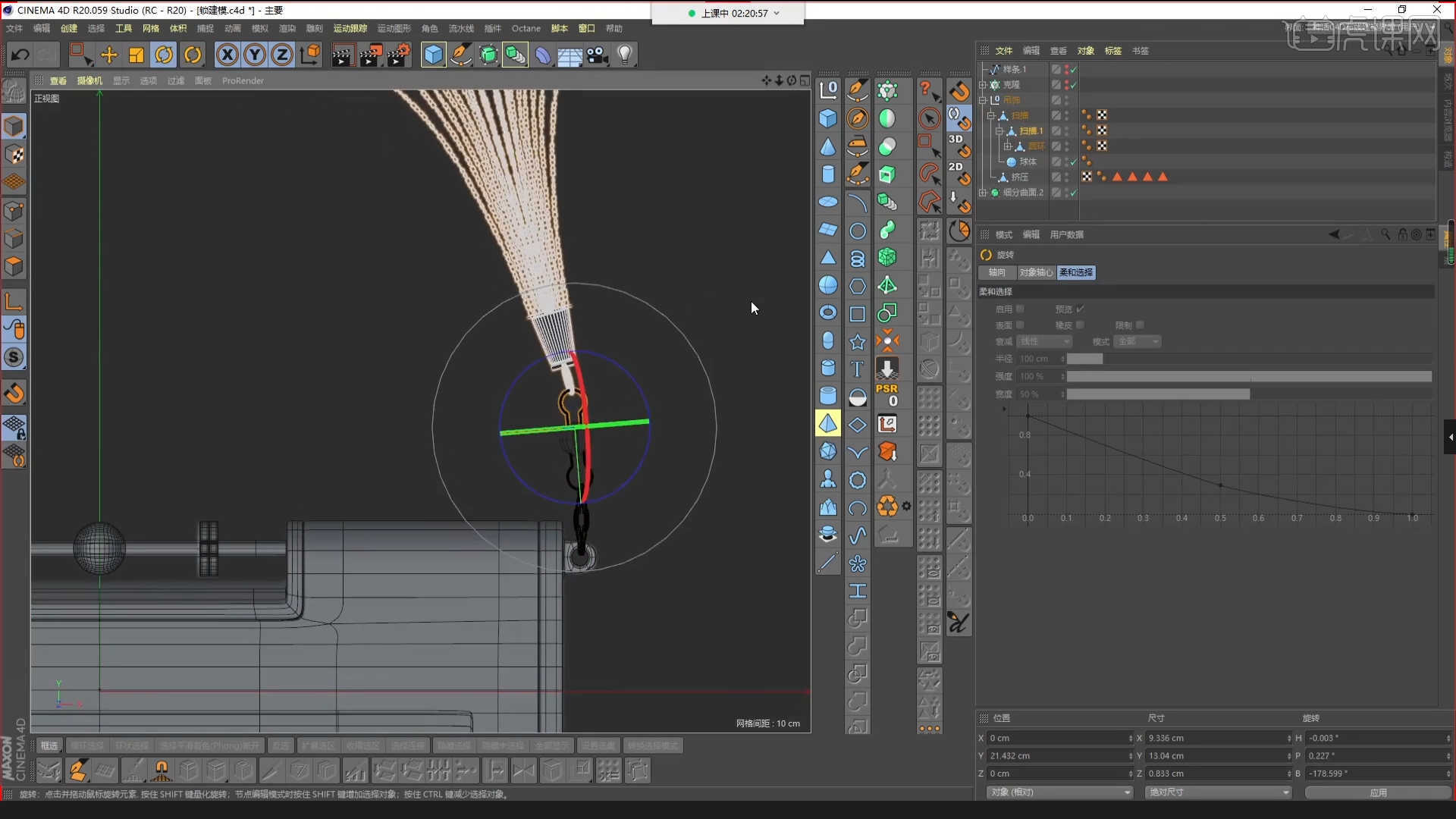Click the 2D snap icon
1456x819 pixels.
pyautogui.click(x=959, y=173)
